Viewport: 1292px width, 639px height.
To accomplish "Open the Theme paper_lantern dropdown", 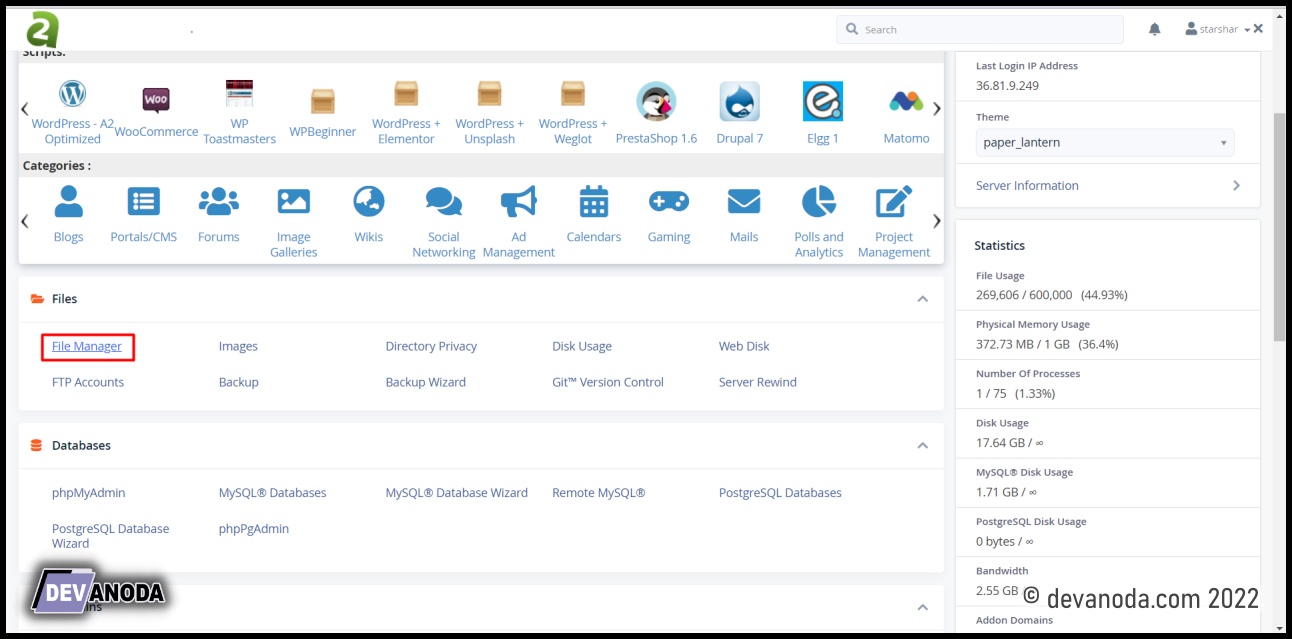I will [x=1105, y=142].
